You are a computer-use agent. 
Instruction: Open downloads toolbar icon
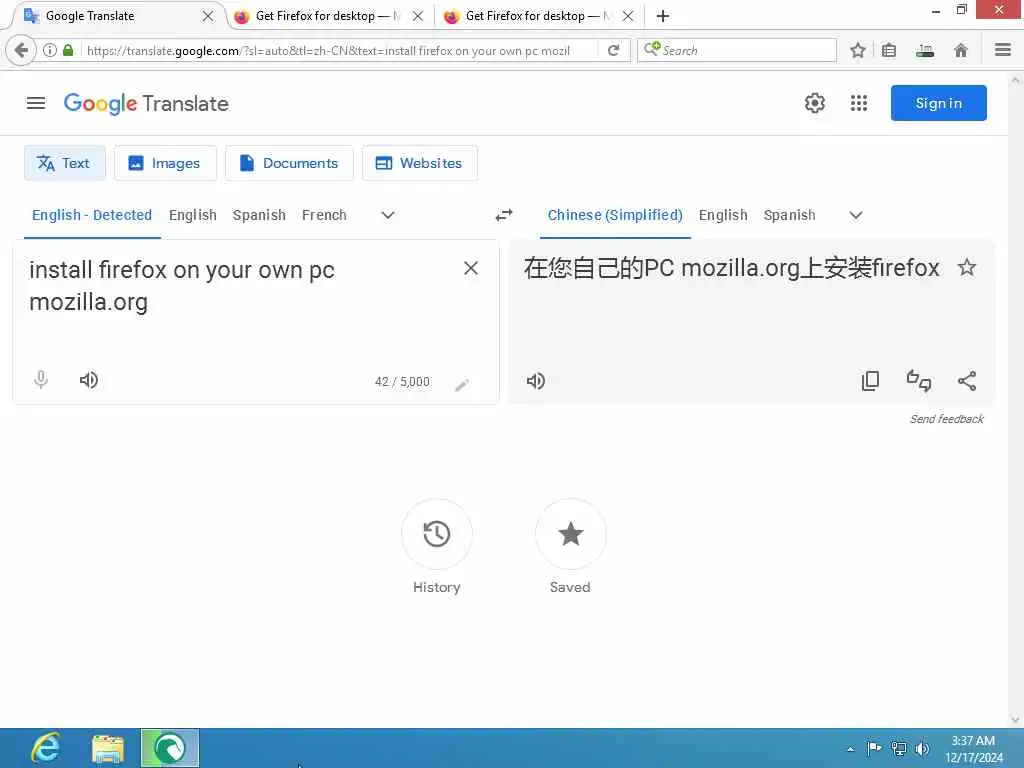tap(925, 50)
